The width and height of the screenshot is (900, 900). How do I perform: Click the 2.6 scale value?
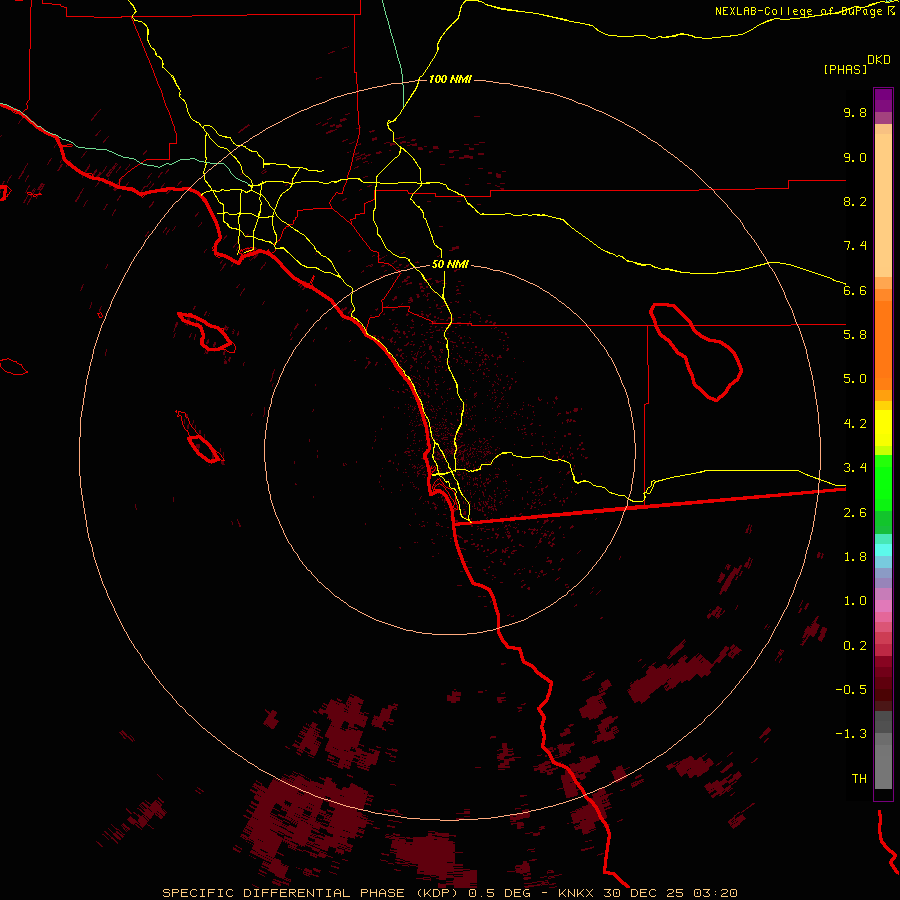coord(855,513)
